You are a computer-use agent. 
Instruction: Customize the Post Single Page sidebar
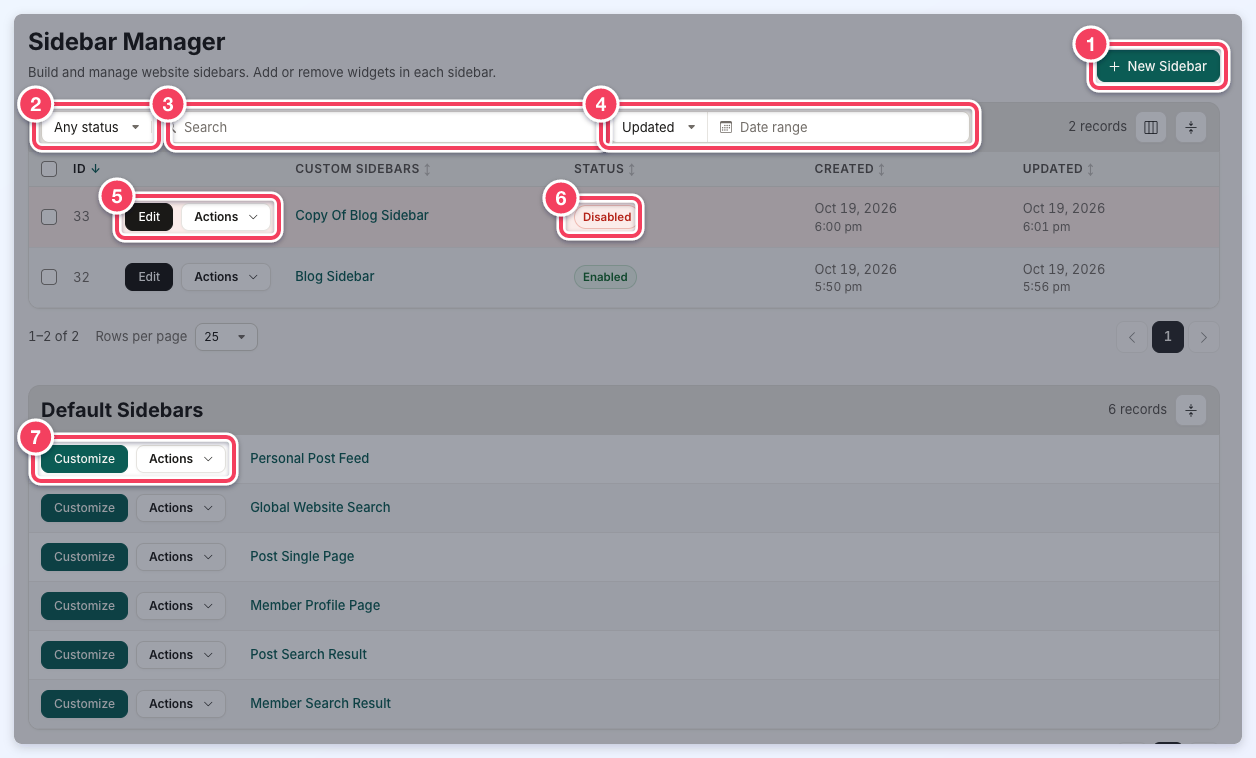tap(85, 557)
